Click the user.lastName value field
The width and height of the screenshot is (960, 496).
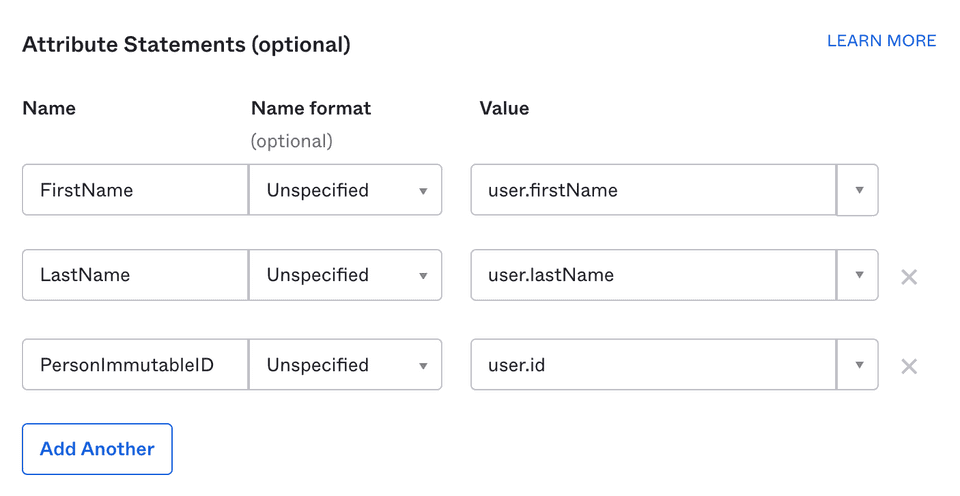(653, 275)
